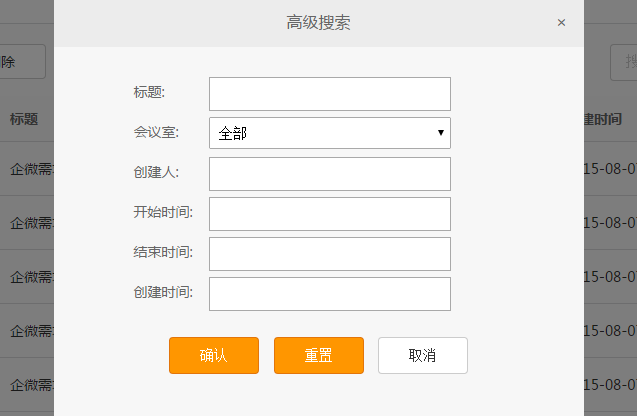Click the 标题 label in the form
The height and width of the screenshot is (416, 637).
[149, 92]
